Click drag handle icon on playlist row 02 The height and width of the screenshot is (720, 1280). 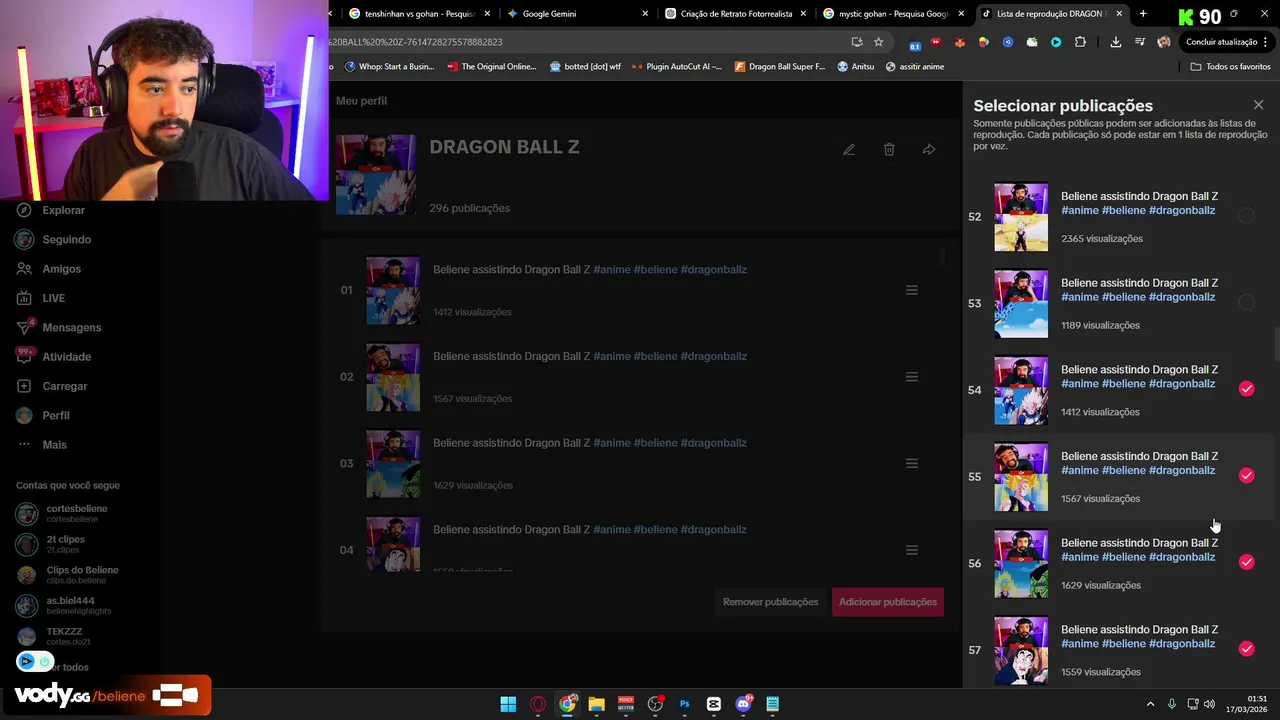(912, 377)
